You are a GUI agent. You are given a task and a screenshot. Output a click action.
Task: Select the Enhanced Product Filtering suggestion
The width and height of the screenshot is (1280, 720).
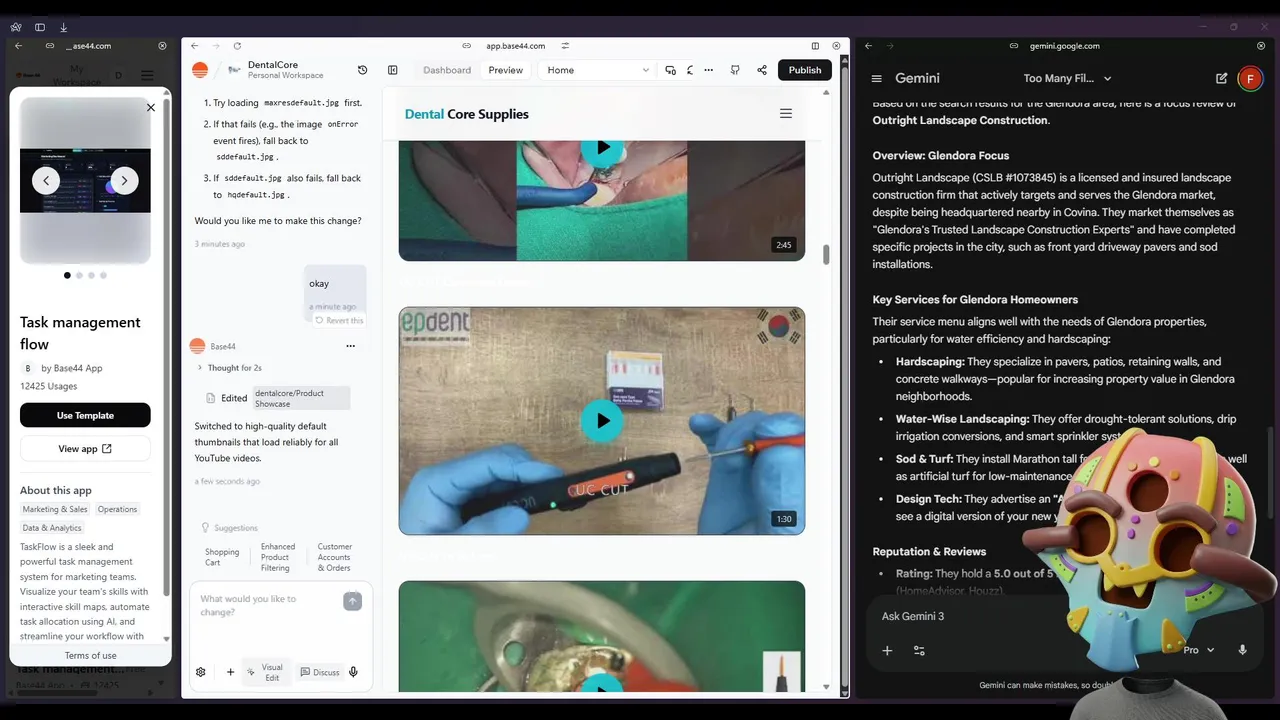[x=278, y=557]
